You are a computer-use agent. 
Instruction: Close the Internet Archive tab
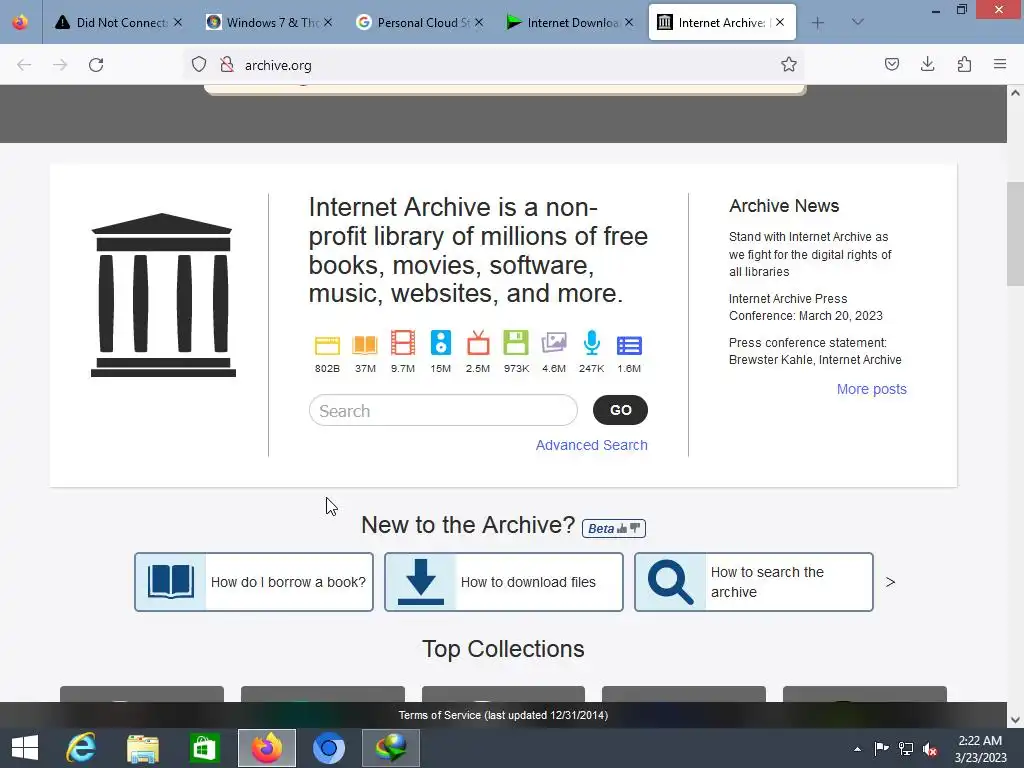tap(780, 22)
